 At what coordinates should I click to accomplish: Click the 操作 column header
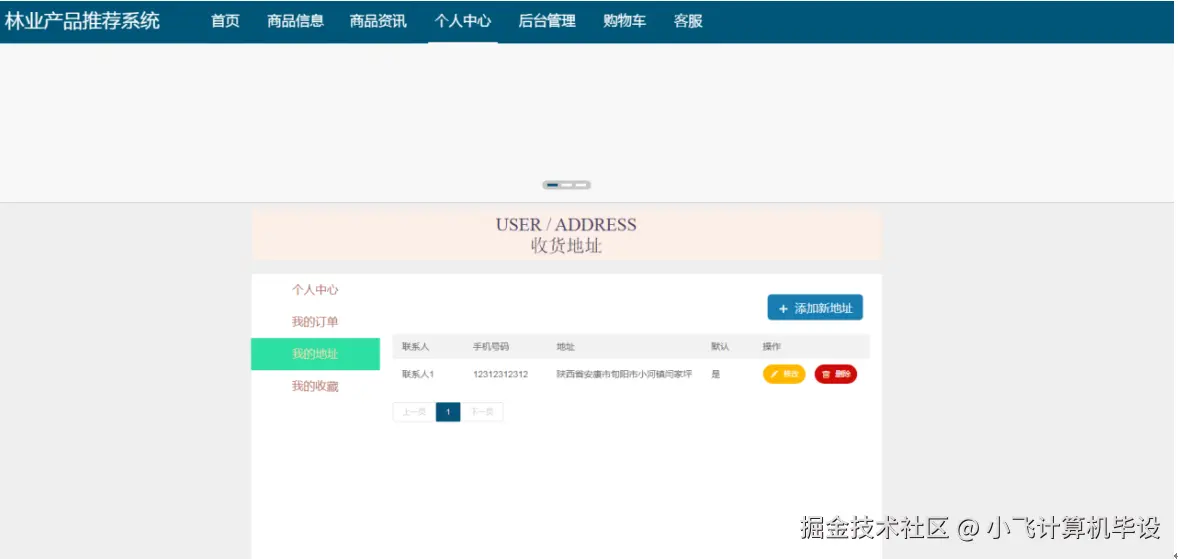tap(772, 347)
